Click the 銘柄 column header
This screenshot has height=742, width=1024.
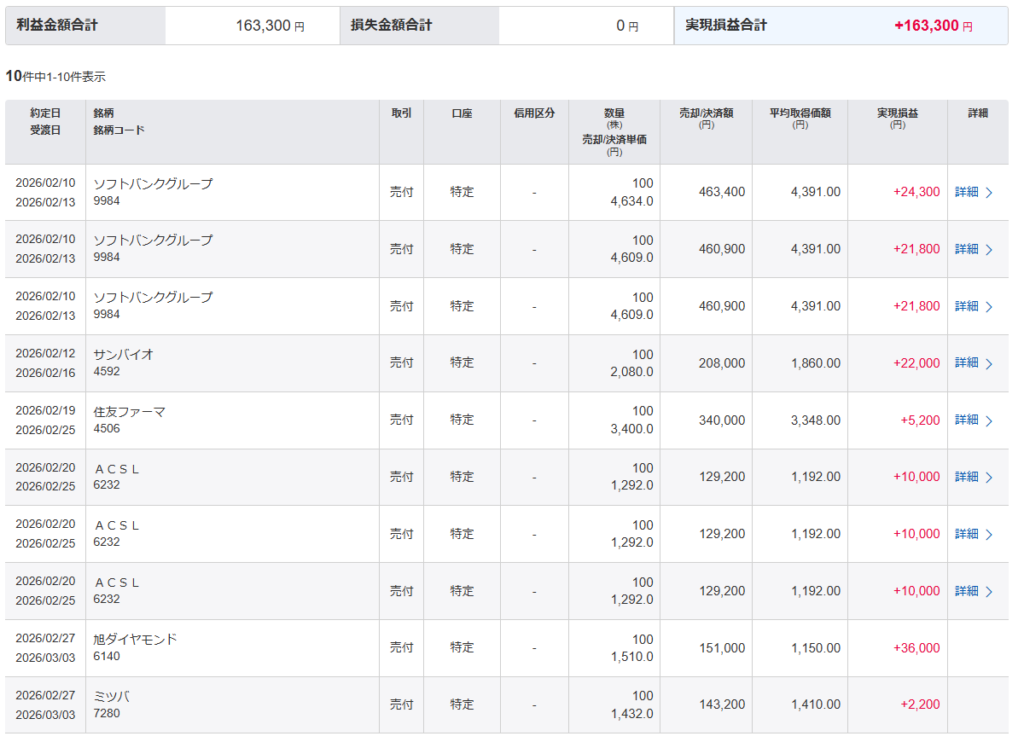click(104, 113)
